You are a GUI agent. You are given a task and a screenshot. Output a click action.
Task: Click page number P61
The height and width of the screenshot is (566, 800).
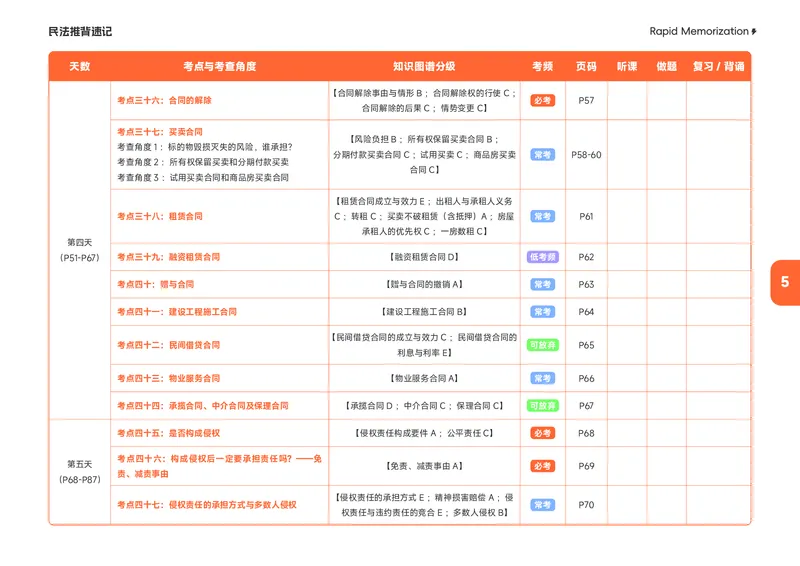tap(586, 216)
